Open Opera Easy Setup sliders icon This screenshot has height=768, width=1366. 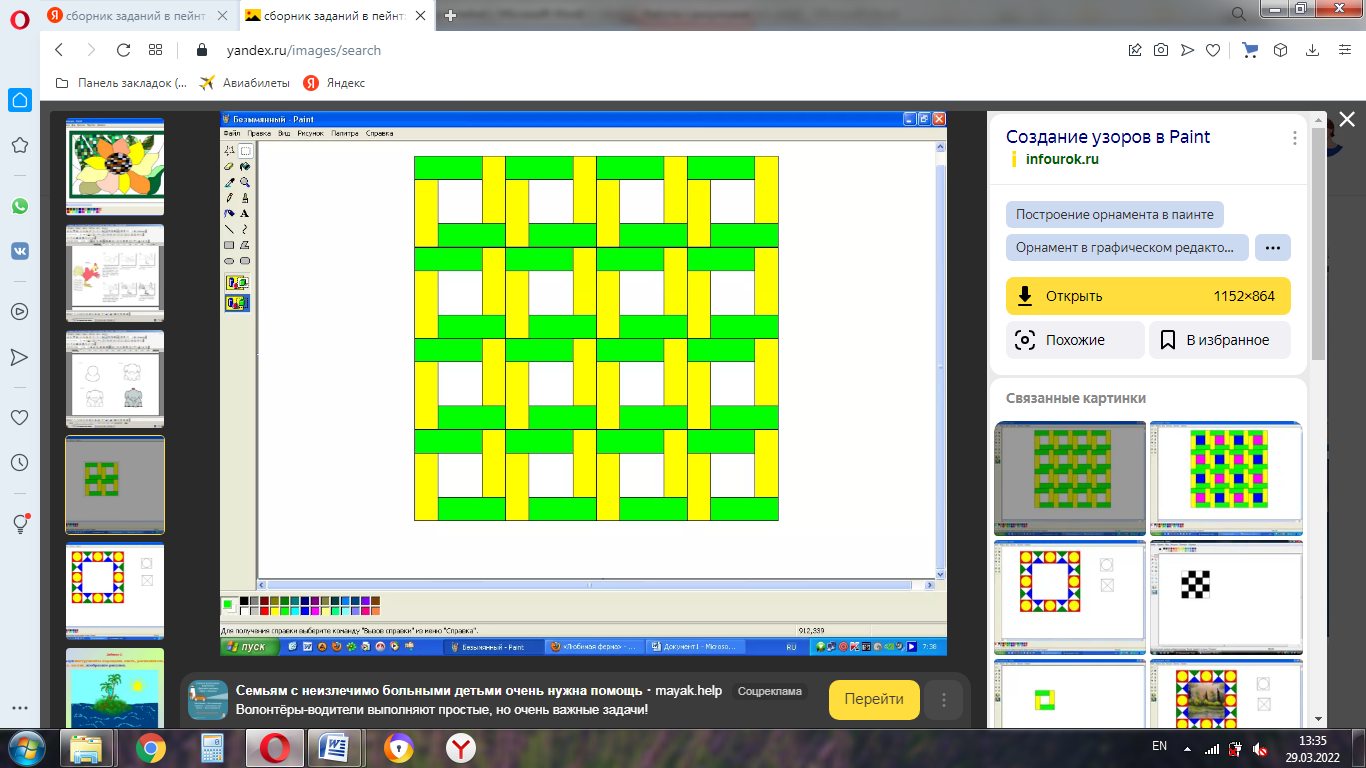(1343, 50)
